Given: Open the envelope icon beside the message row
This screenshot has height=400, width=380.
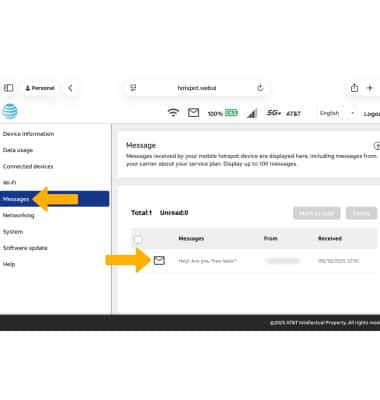Looking at the screenshot, I should [159, 260].
